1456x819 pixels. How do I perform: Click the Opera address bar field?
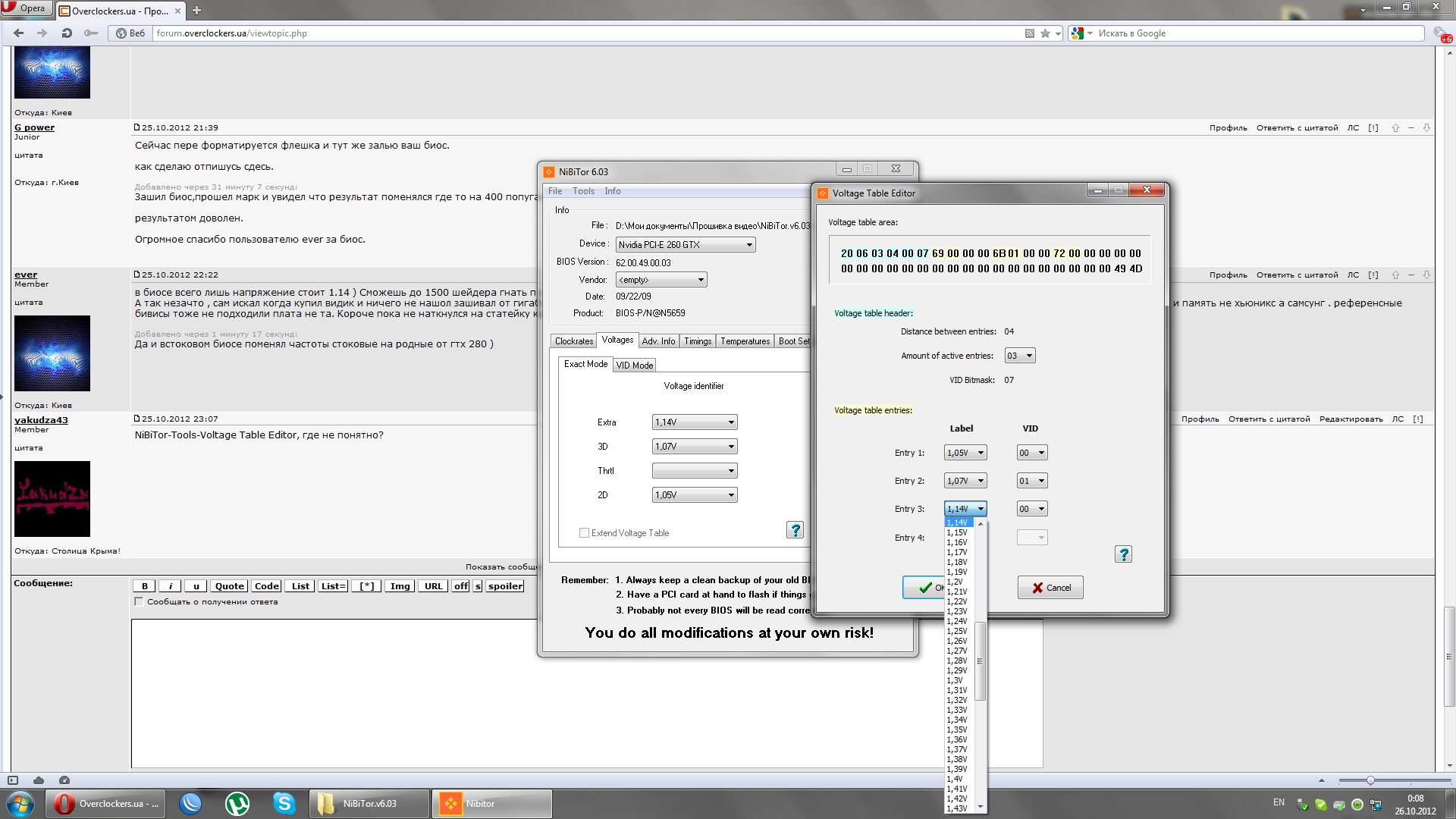(x=588, y=33)
